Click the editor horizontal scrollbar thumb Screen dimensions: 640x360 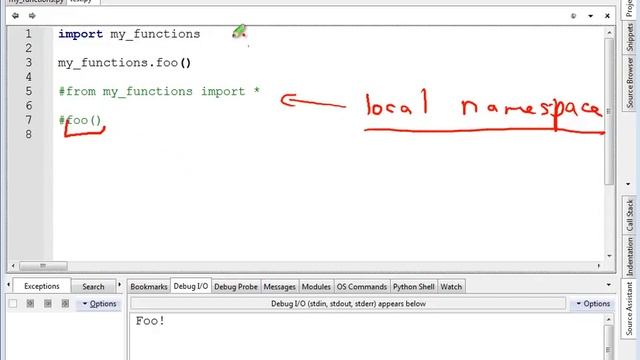pos(43,266)
